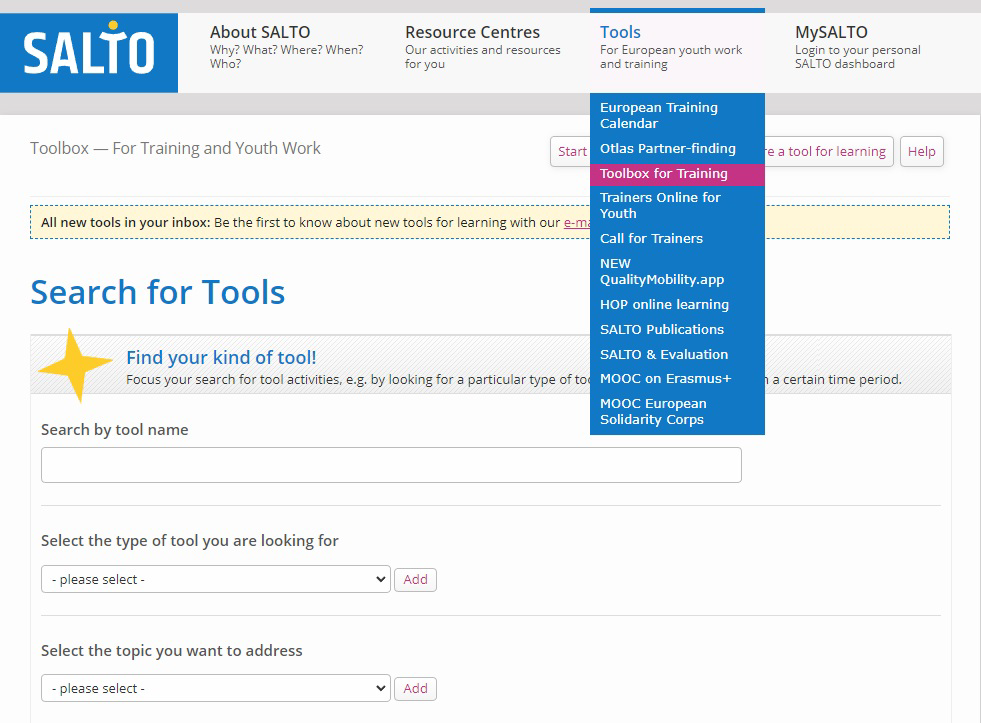
Task: Expand the topic dropdown
Action: [x=215, y=689]
